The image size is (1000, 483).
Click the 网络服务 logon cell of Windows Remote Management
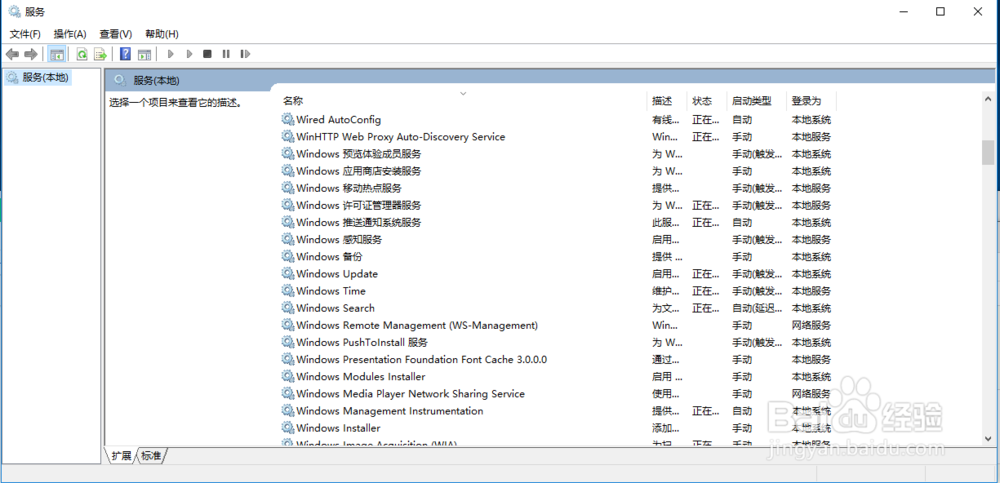pyautogui.click(x=811, y=325)
